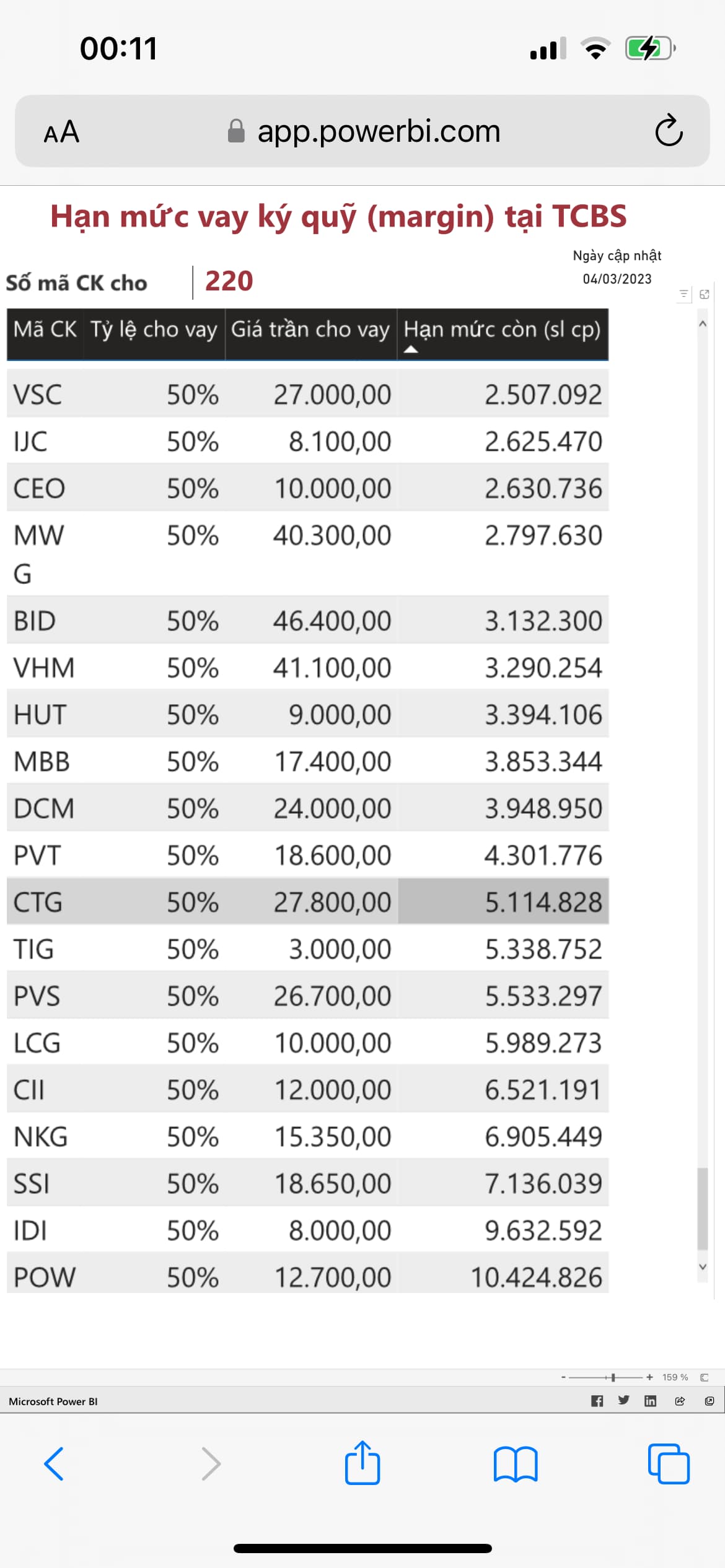Share the report on LinkedIn
Image resolution: width=725 pixels, height=1568 pixels.
(x=650, y=1401)
